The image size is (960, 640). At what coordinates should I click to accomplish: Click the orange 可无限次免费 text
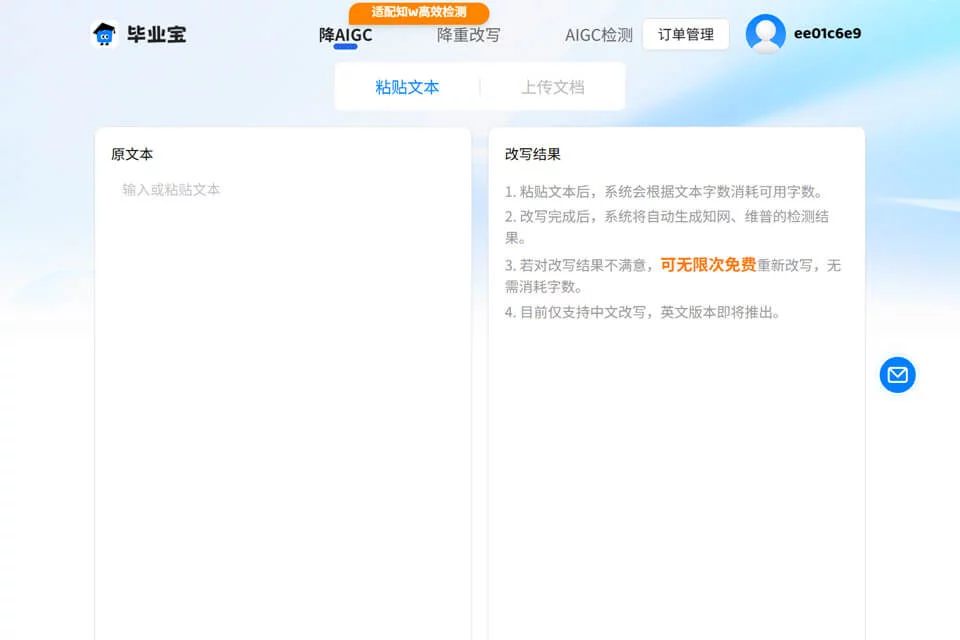coord(708,265)
